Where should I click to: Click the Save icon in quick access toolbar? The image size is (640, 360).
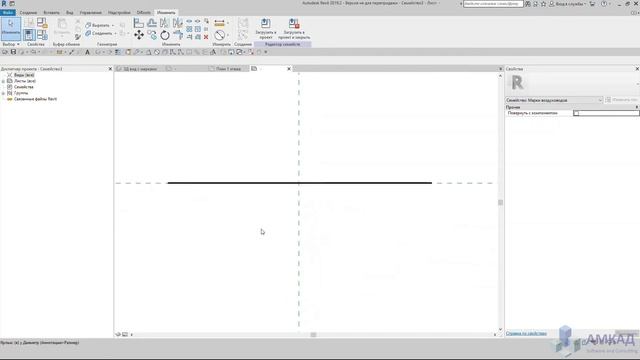(x=13, y=52)
